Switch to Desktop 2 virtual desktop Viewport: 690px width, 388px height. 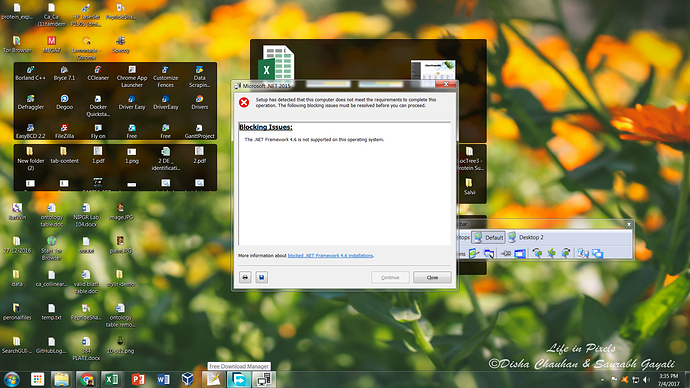point(527,237)
